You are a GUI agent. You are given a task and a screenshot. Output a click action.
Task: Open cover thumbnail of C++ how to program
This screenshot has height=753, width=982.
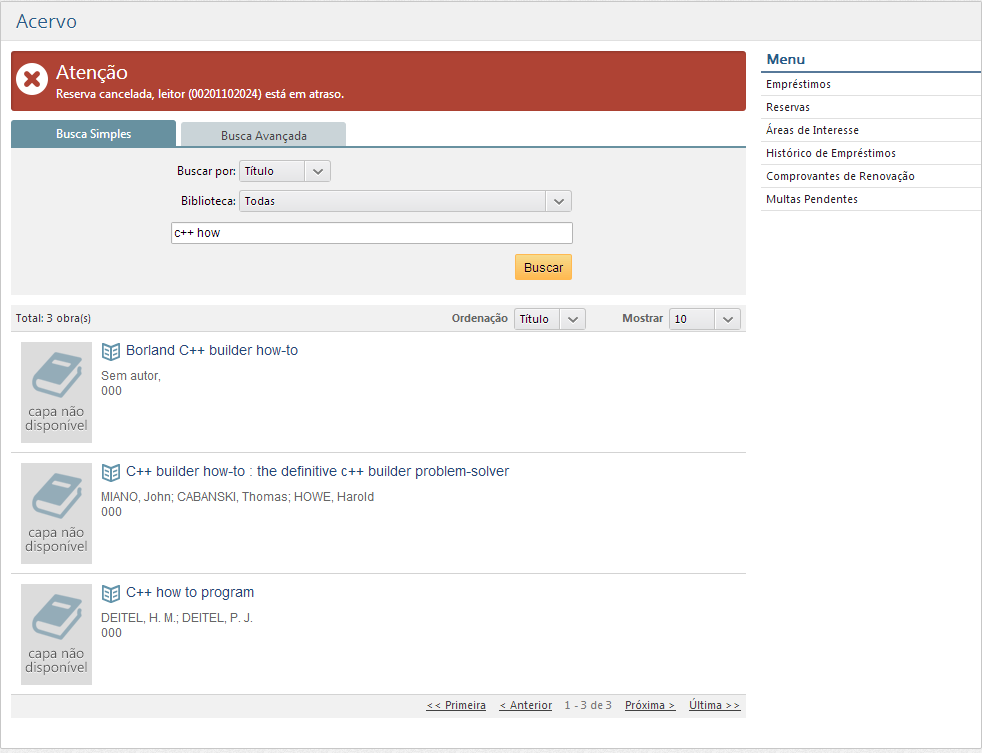56,634
